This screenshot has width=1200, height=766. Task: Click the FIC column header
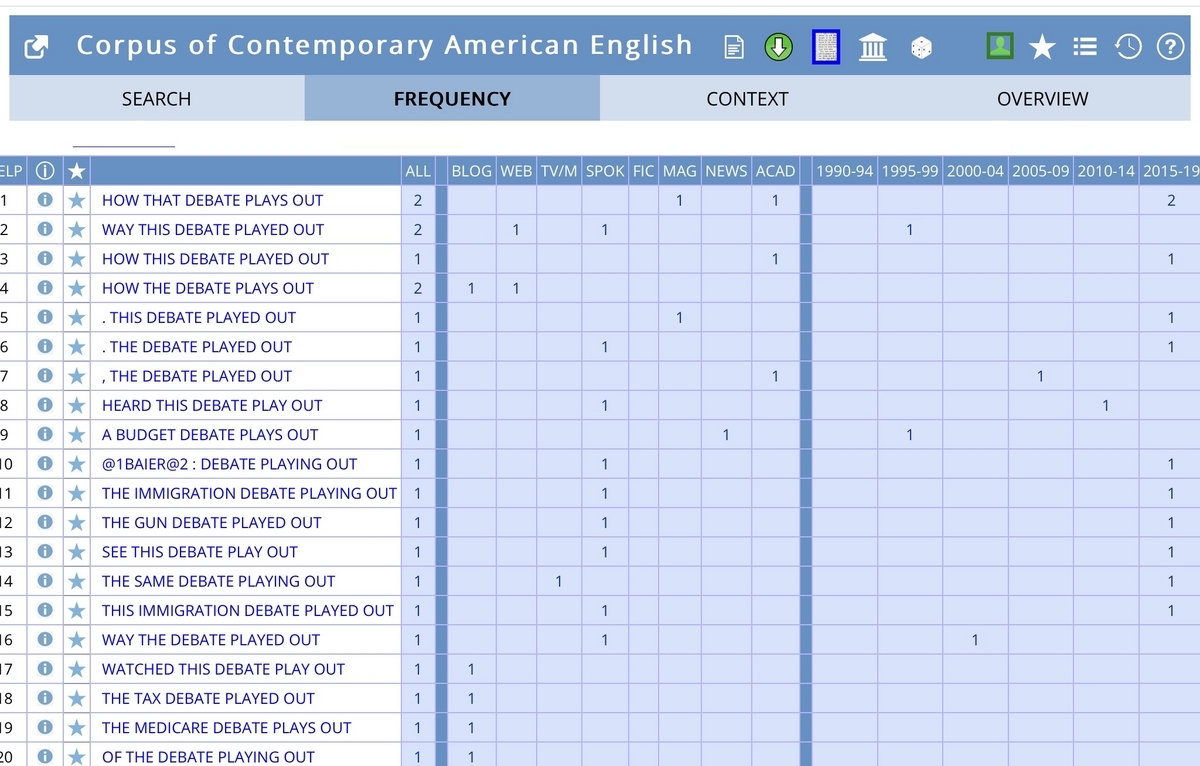pos(644,171)
